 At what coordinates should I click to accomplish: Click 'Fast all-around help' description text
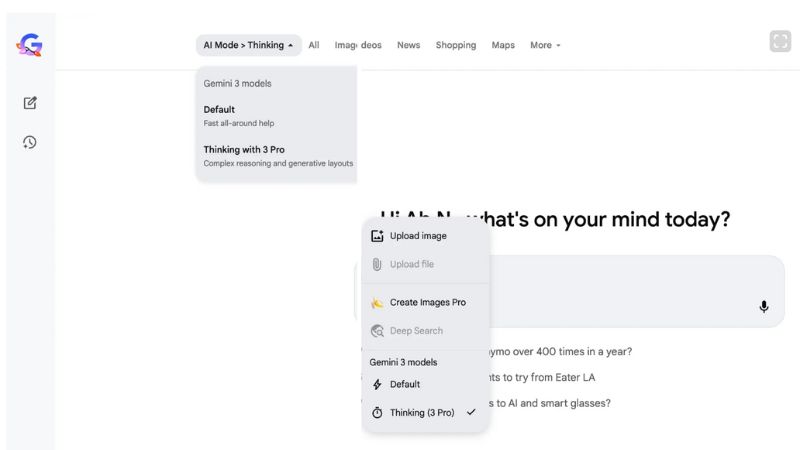tap(239, 123)
